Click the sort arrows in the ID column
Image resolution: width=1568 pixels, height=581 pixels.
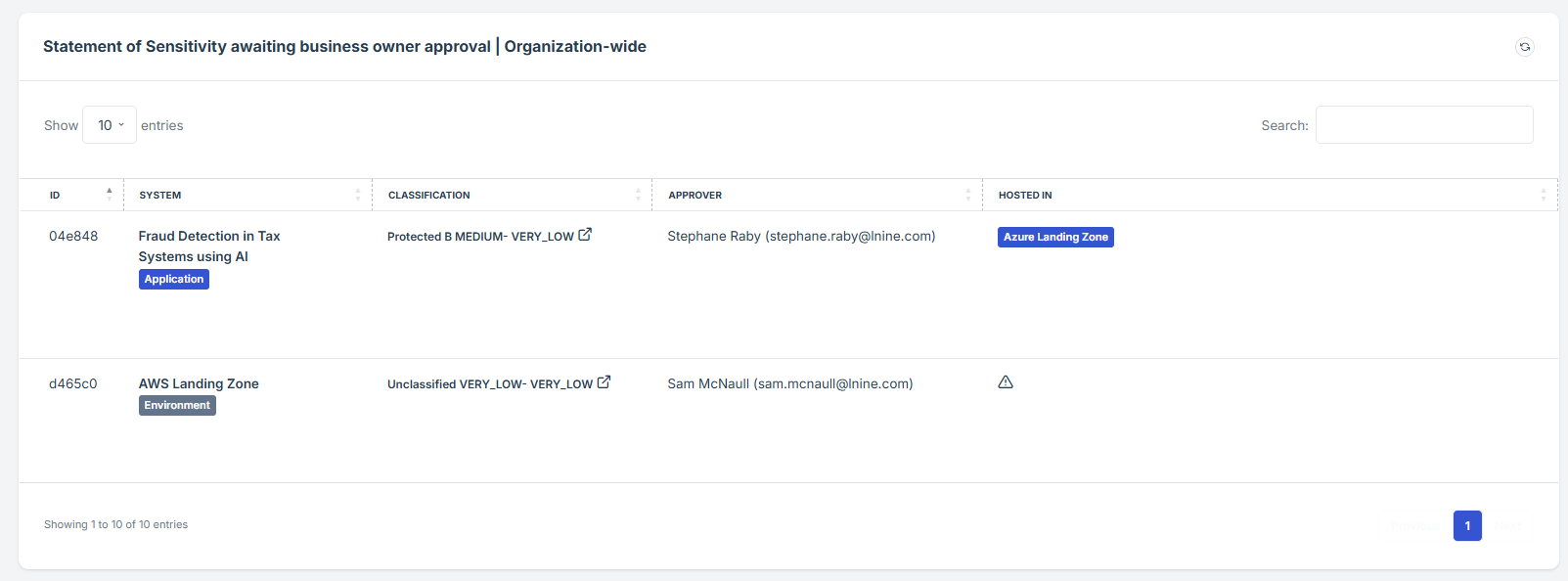[109, 195]
